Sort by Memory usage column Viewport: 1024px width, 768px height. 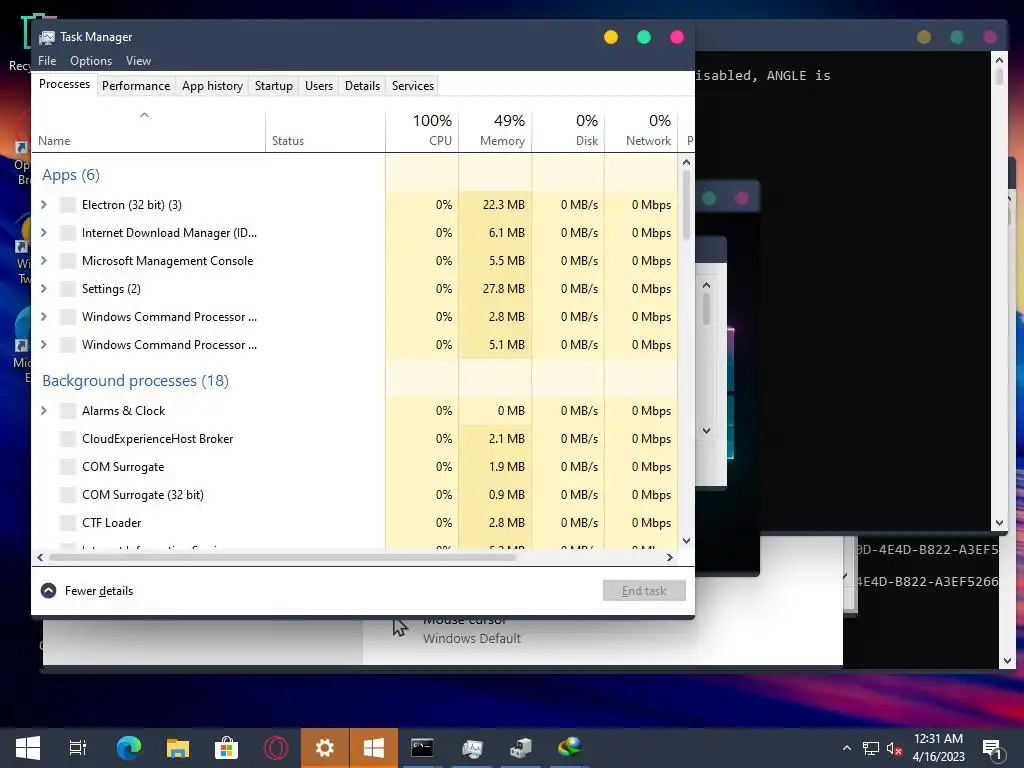point(495,131)
